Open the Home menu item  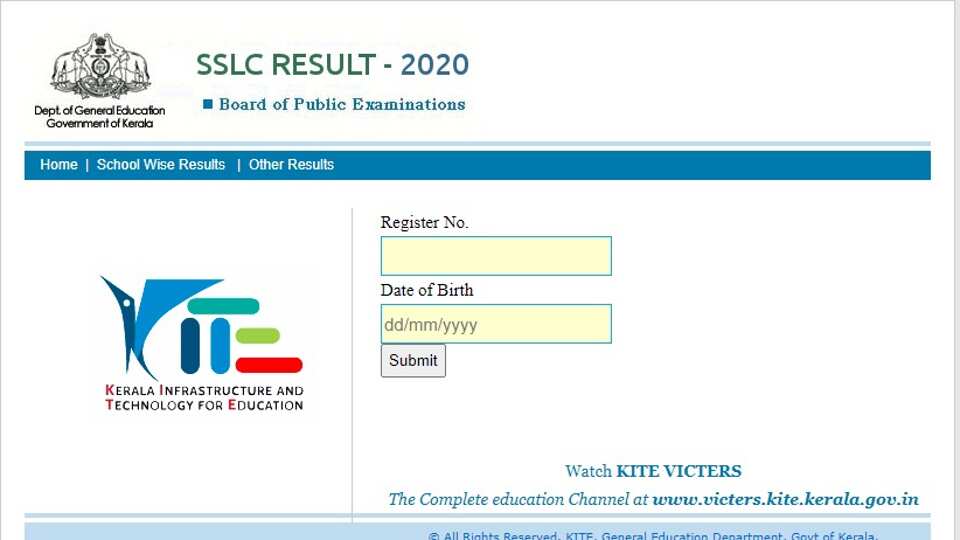click(58, 165)
